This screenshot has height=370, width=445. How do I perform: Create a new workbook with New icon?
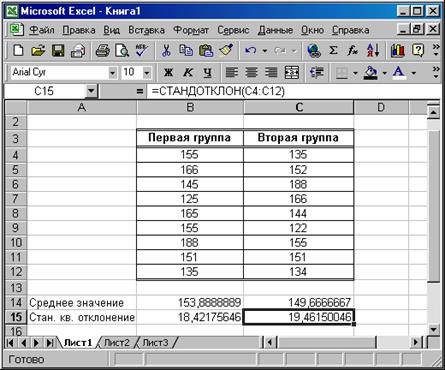(x=18, y=51)
